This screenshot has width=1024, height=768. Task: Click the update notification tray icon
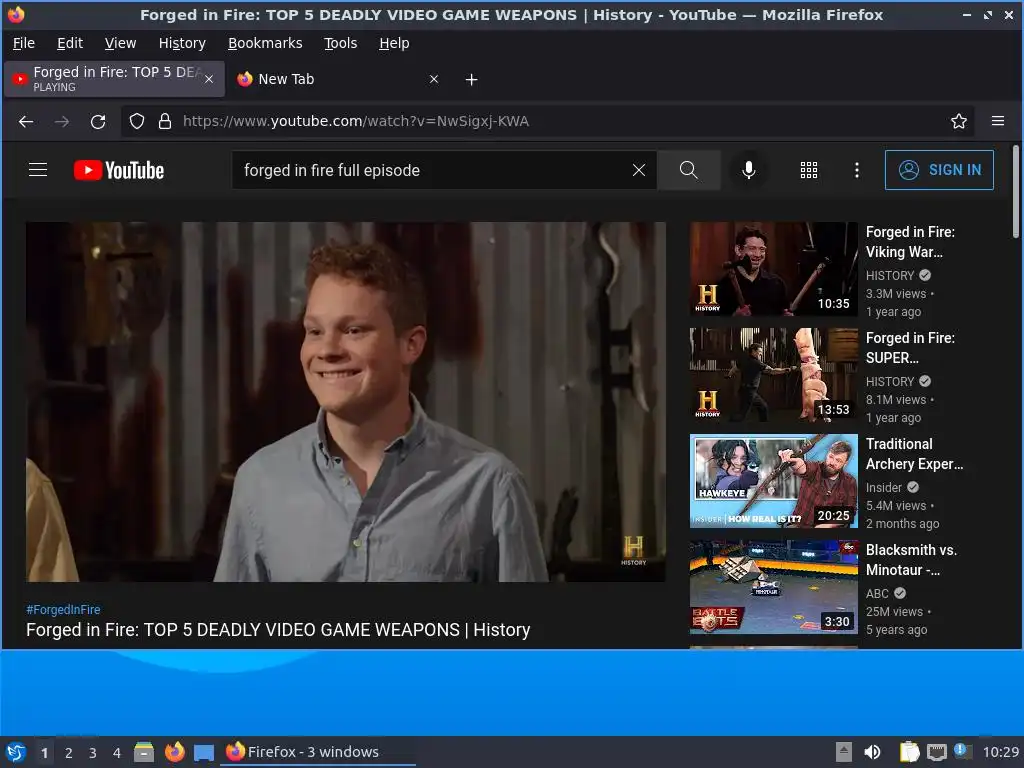click(x=963, y=751)
